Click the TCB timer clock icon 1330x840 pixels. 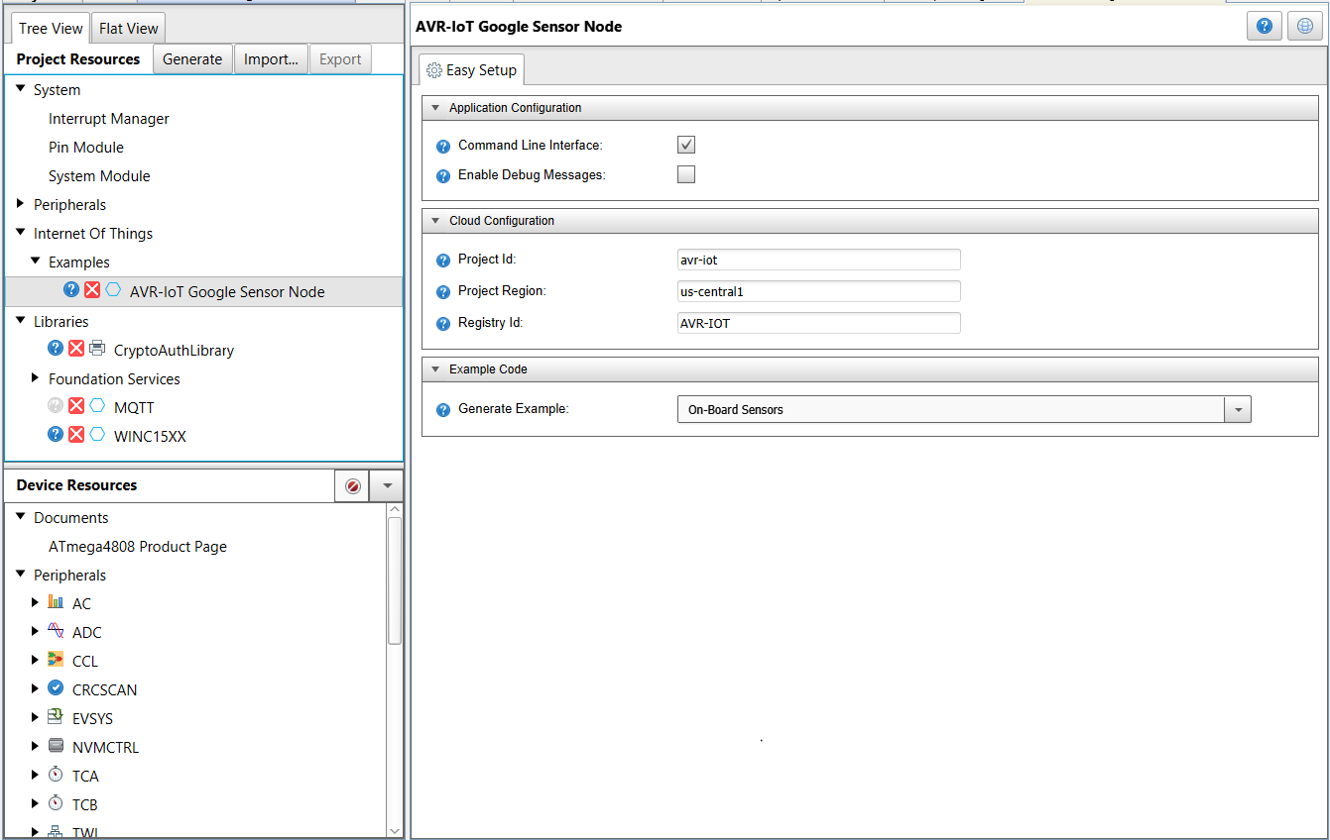[56, 803]
